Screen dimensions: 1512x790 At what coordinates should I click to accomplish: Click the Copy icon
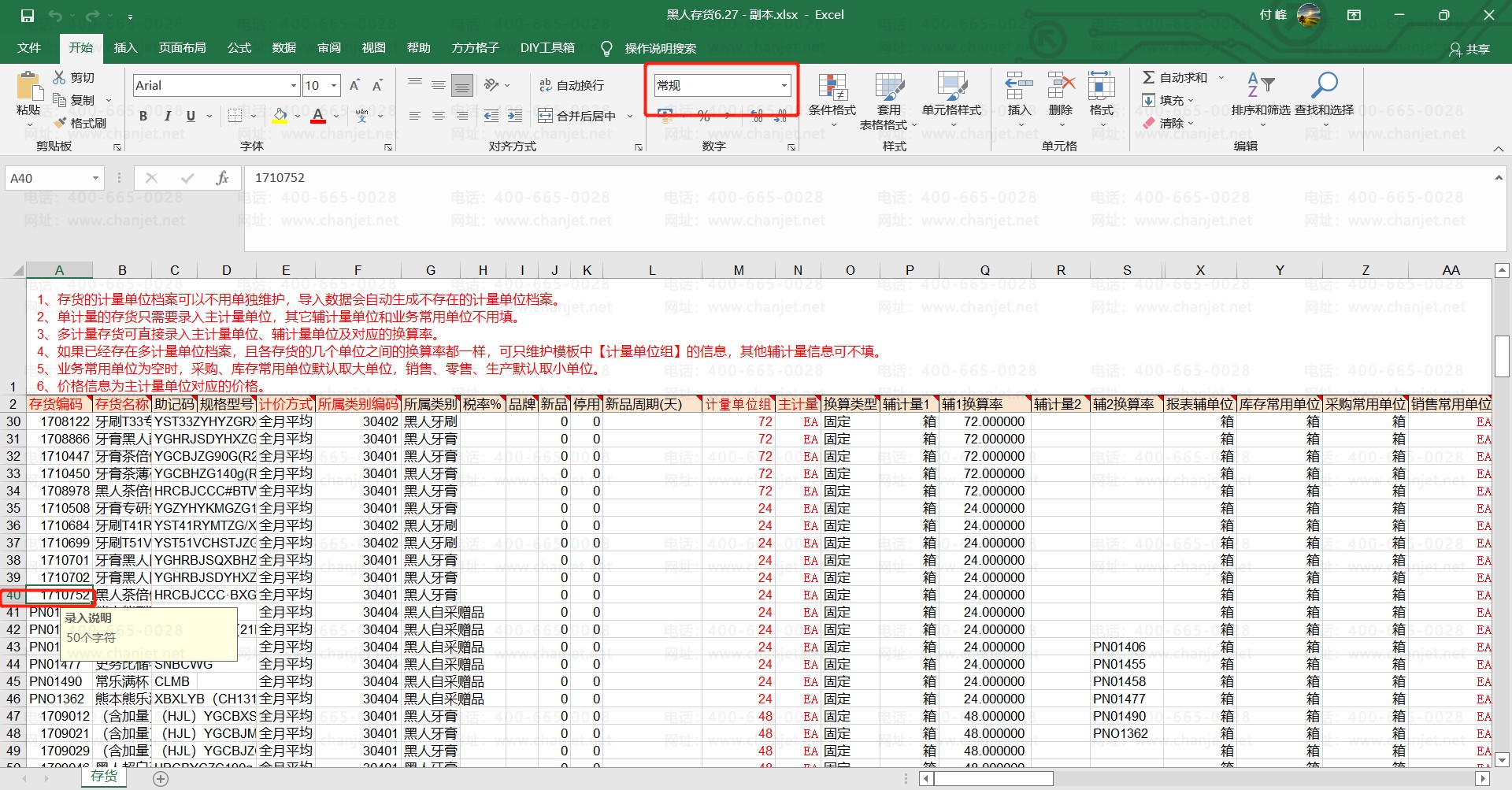(x=59, y=100)
